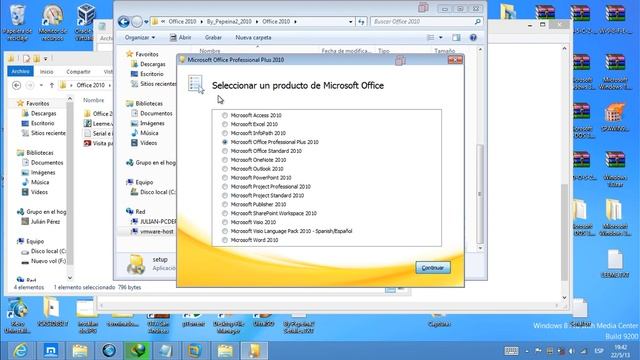Select Documentos in front Explorer libraries

(x=156, y=113)
